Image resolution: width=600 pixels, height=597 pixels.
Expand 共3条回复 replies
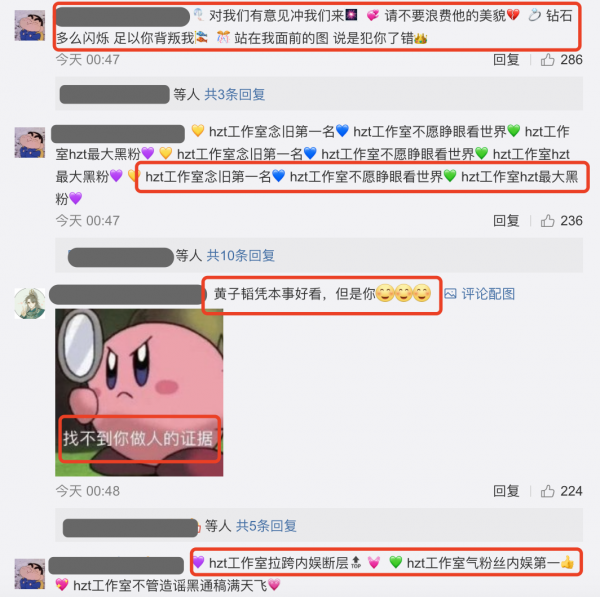pyautogui.click(x=235, y=94)
